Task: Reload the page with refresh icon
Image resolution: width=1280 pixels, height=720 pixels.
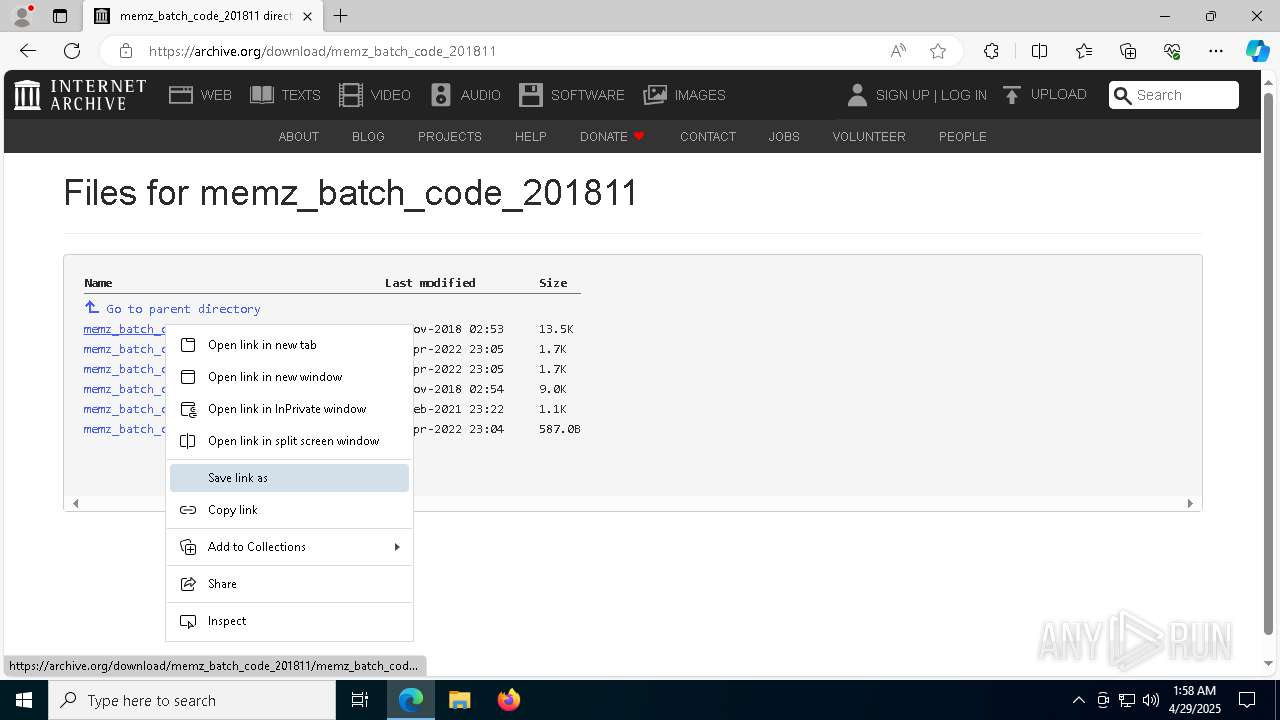Action: point(72,51)
